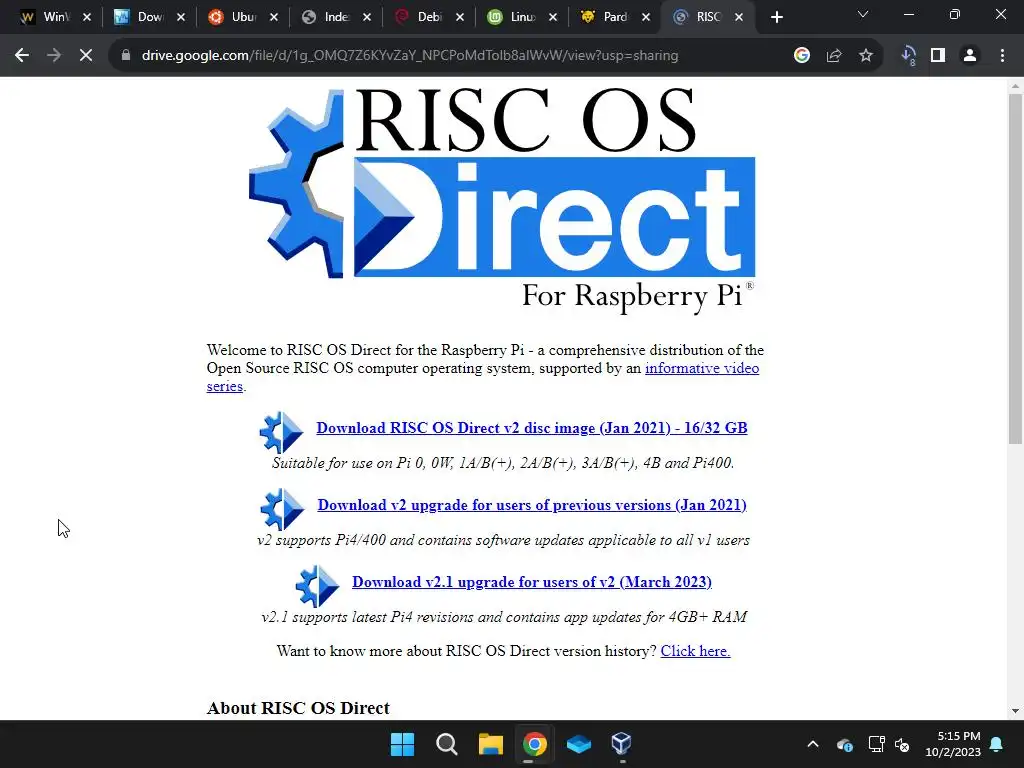Toggle the browser side panel
This screenshot has height=768, width=1024.
point(938,56)
